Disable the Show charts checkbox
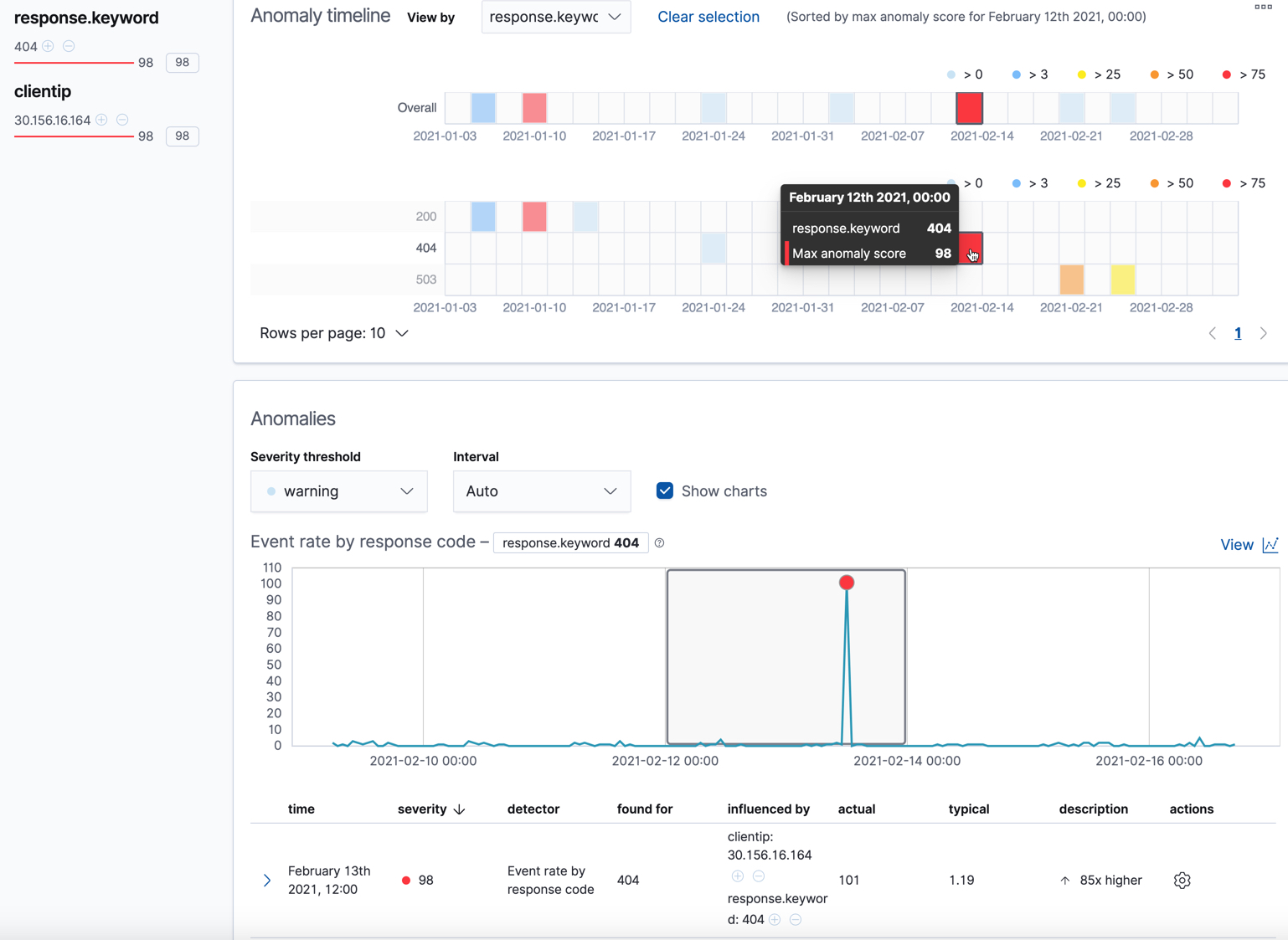 coord(664,491)
